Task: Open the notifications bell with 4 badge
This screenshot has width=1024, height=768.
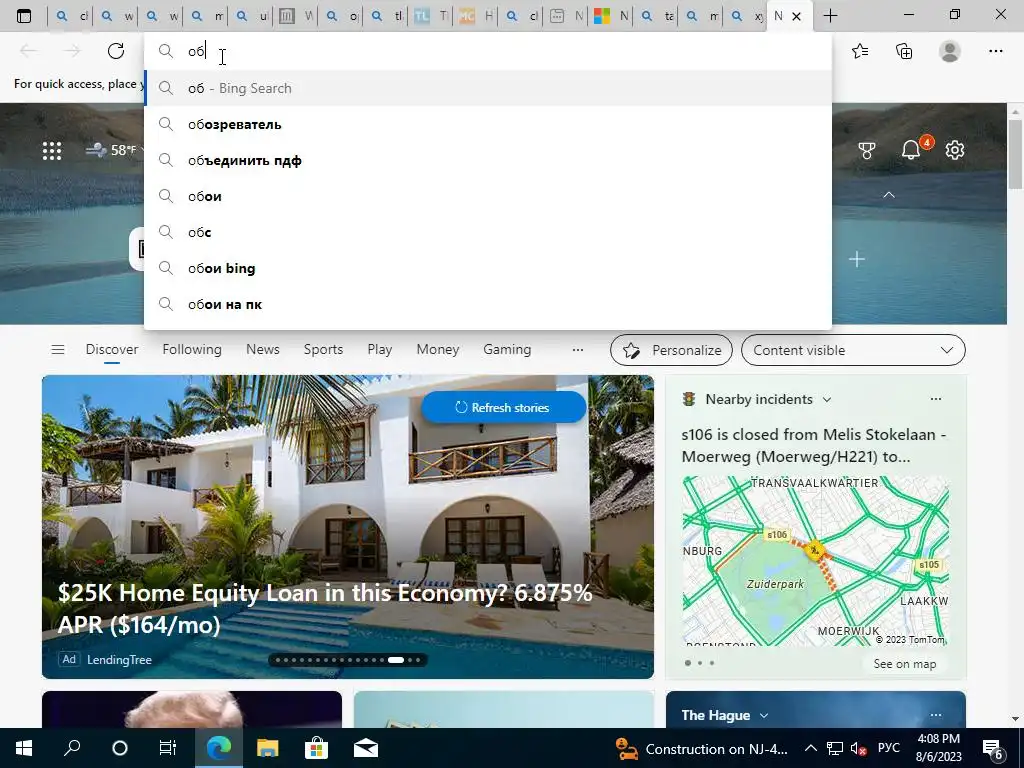Action: 912,148
